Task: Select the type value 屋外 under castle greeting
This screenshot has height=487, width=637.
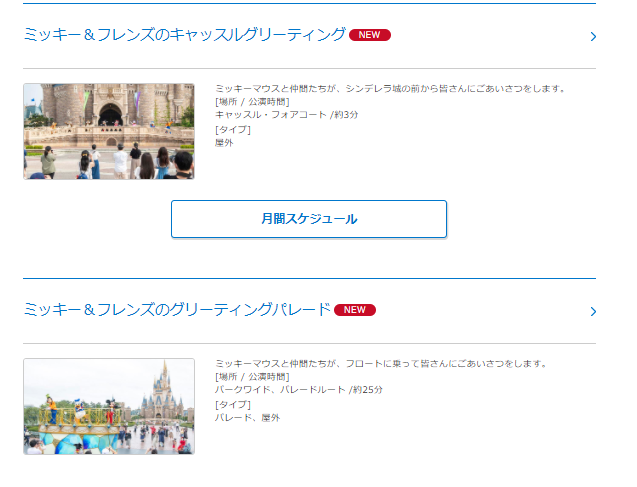Action: coord(224,143)
